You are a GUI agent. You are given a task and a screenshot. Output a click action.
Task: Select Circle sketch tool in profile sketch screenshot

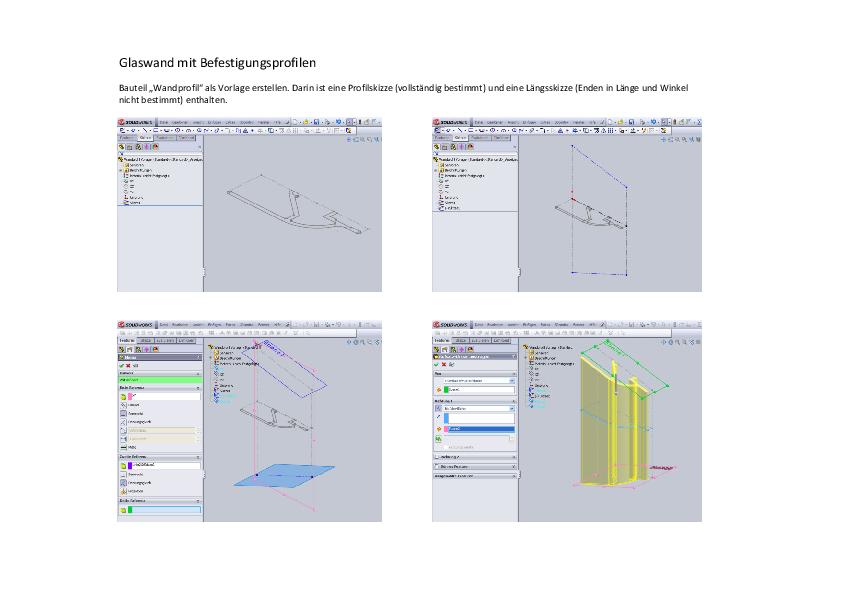pos(177,130)
